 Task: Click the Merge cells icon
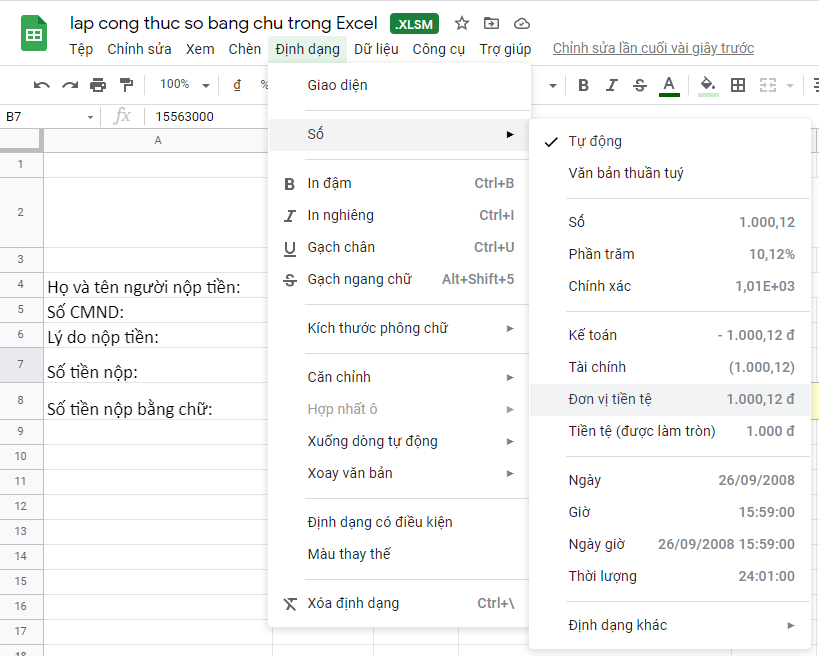(x=768, y=85)
